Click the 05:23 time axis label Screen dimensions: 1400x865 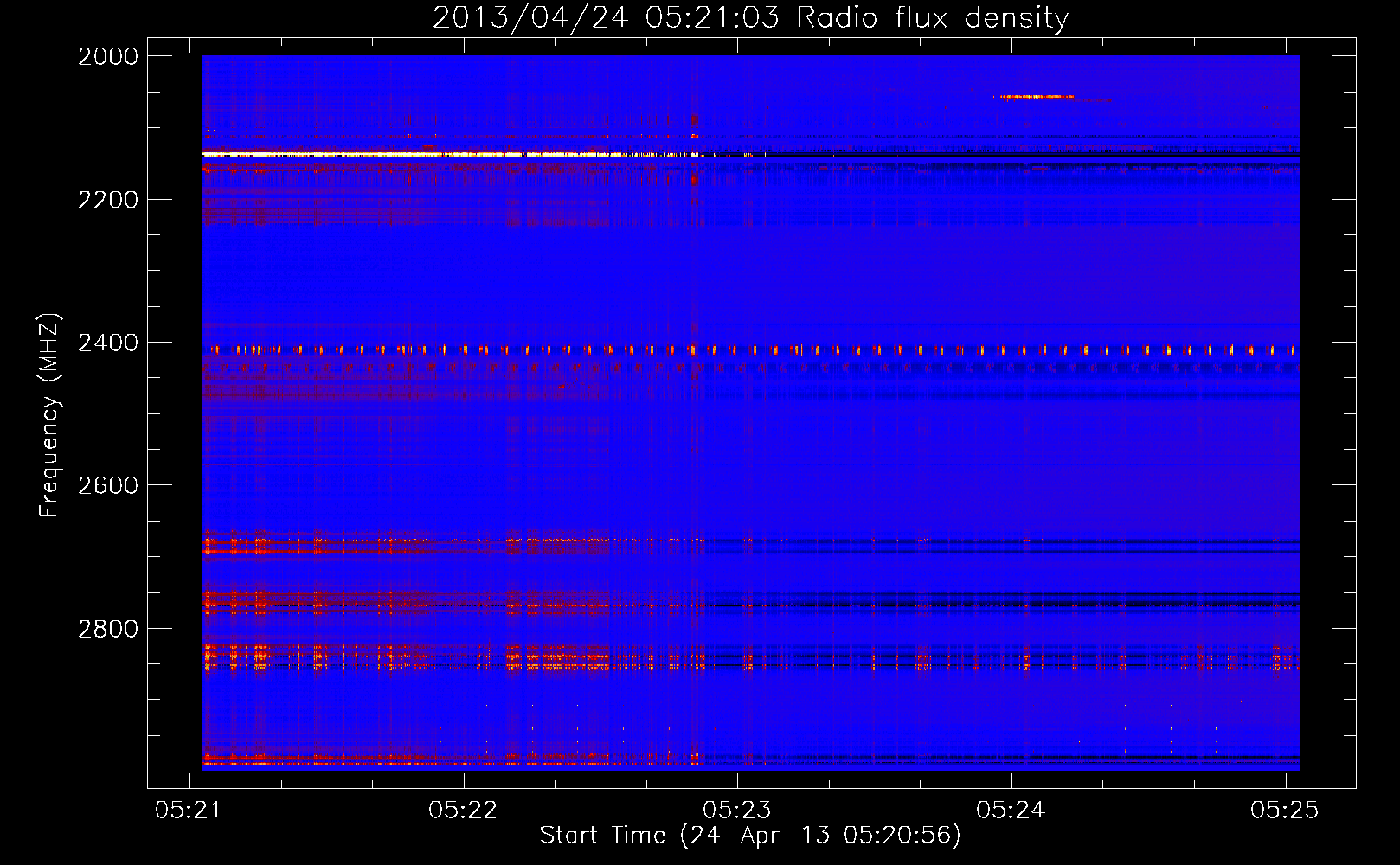(x=737, y=810)
